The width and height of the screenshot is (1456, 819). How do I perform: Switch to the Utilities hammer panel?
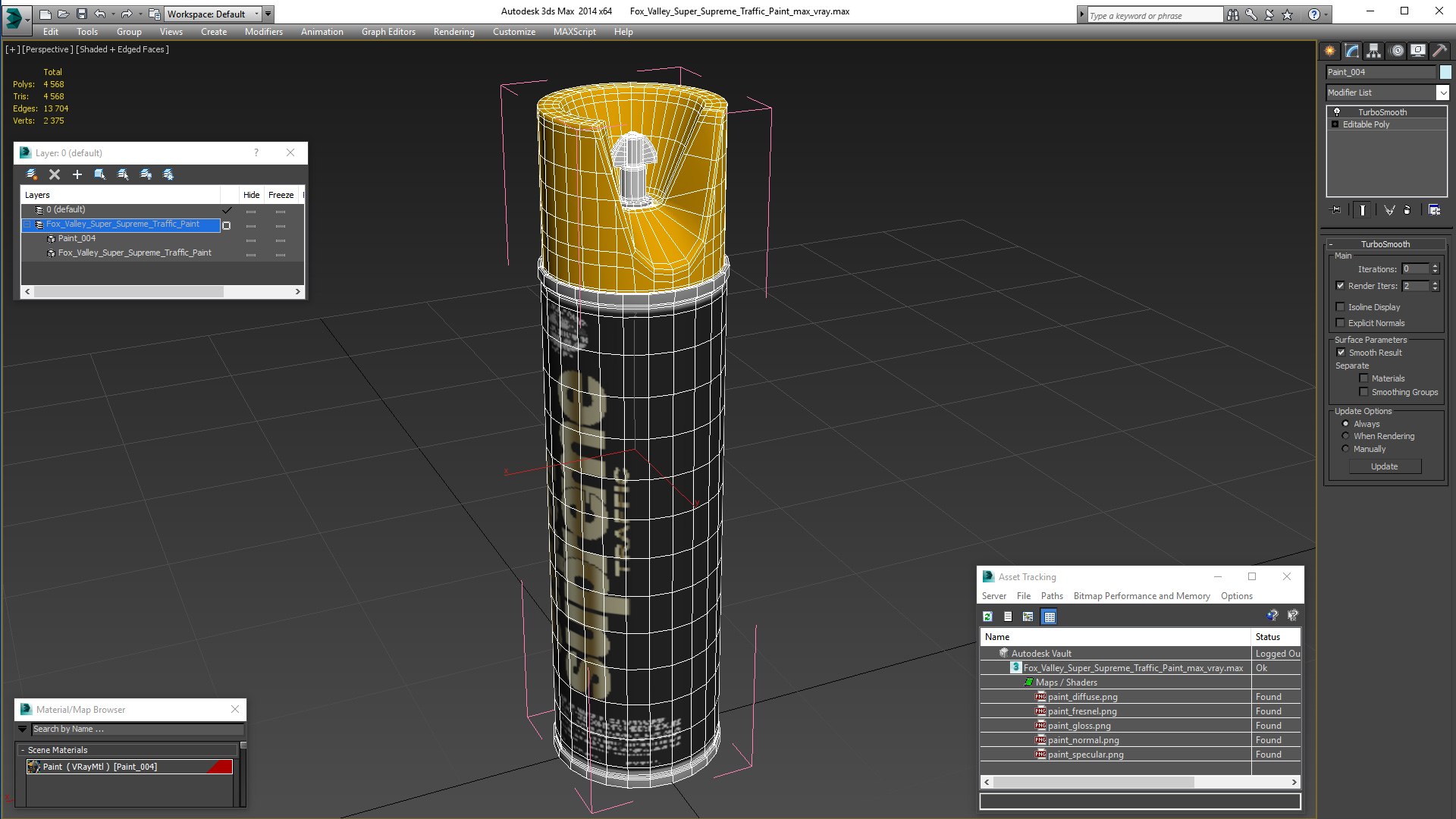(x=1440, y=51)
